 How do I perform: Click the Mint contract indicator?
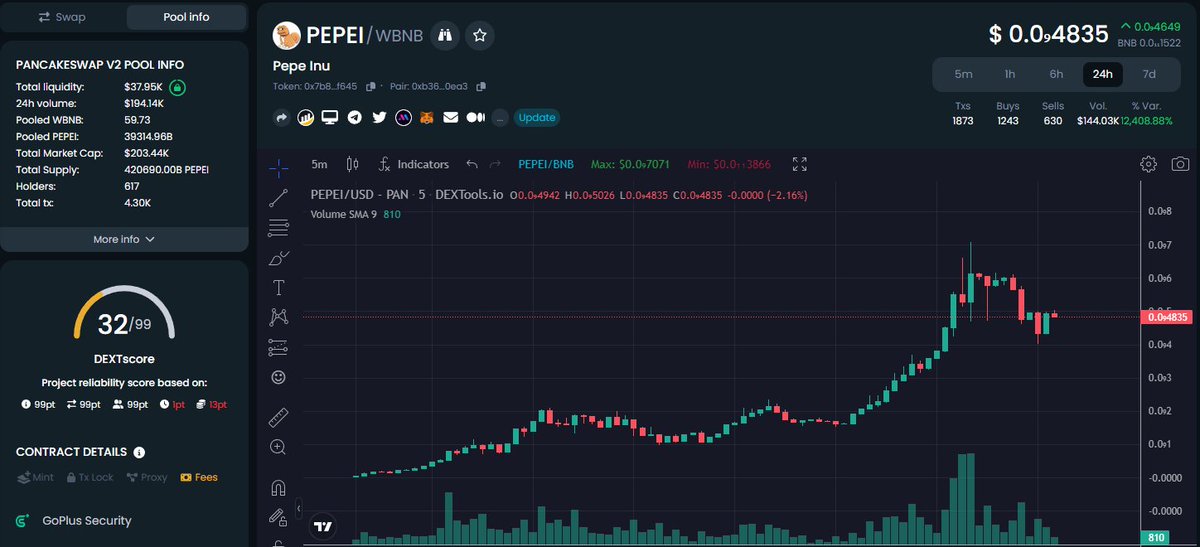(35, 477)
